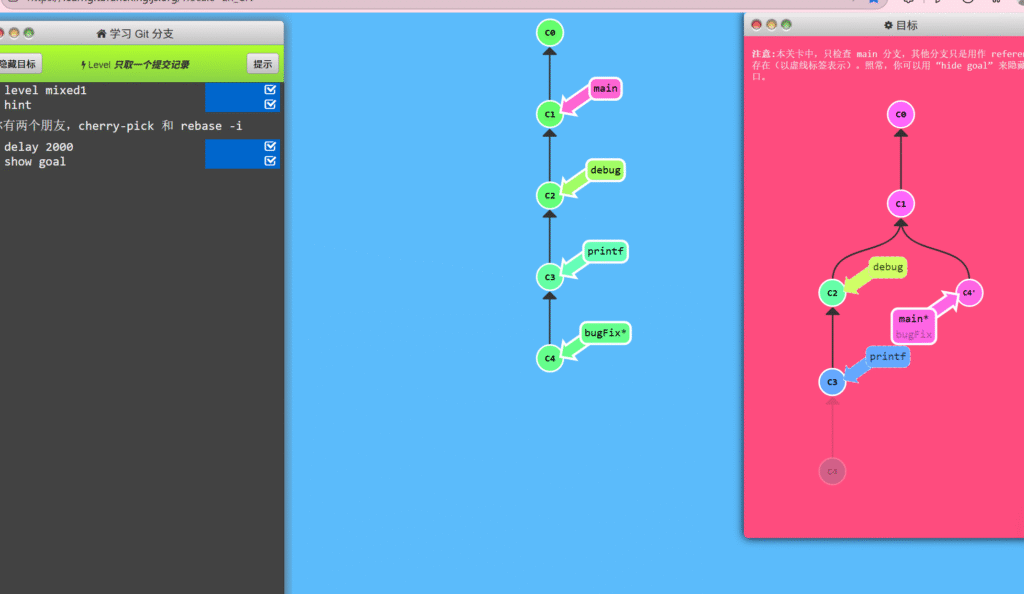The image size is (1024, 594).
Task: Click checkmark beside delay 2000 command
Action: pyautogui.click(x=270, y=147)
